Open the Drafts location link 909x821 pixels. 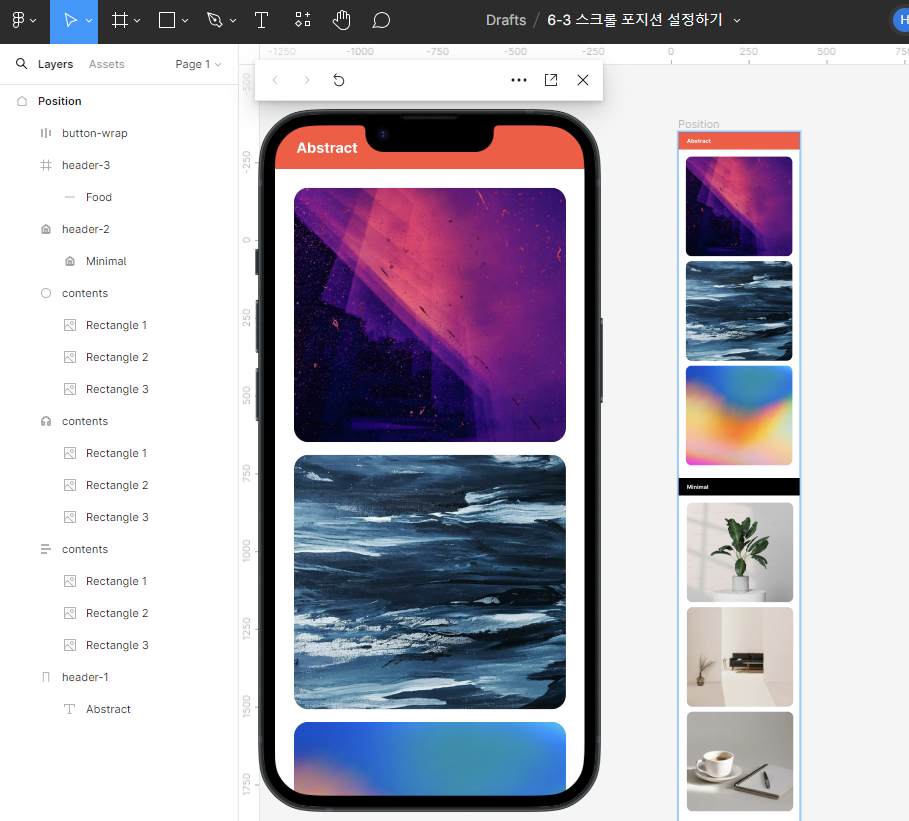click(506, 20)
